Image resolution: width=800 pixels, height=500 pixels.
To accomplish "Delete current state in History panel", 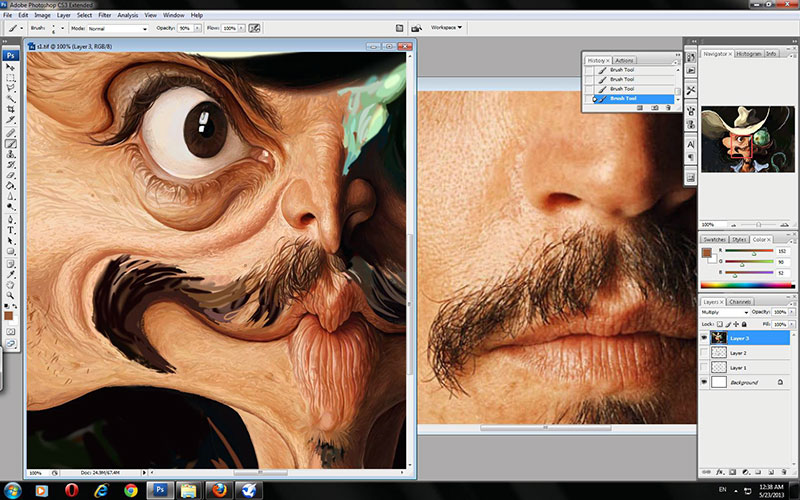I will click(668, 108).
